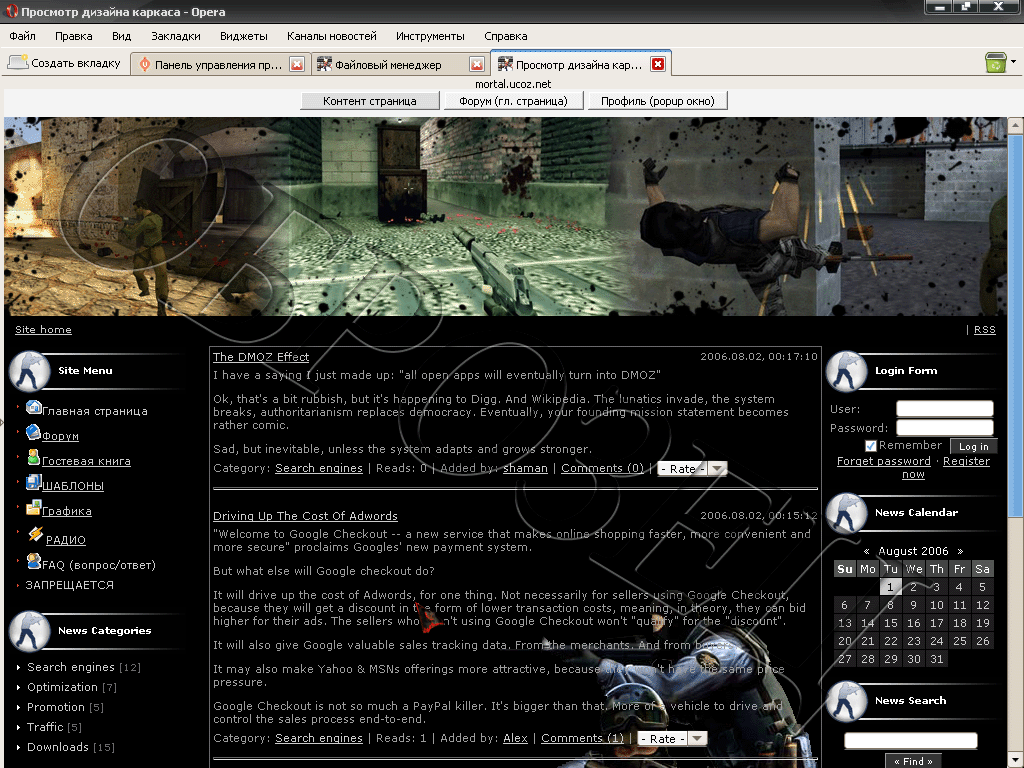Click the User input field
This screenshot has width=1024, height=768.
(944, 409)
